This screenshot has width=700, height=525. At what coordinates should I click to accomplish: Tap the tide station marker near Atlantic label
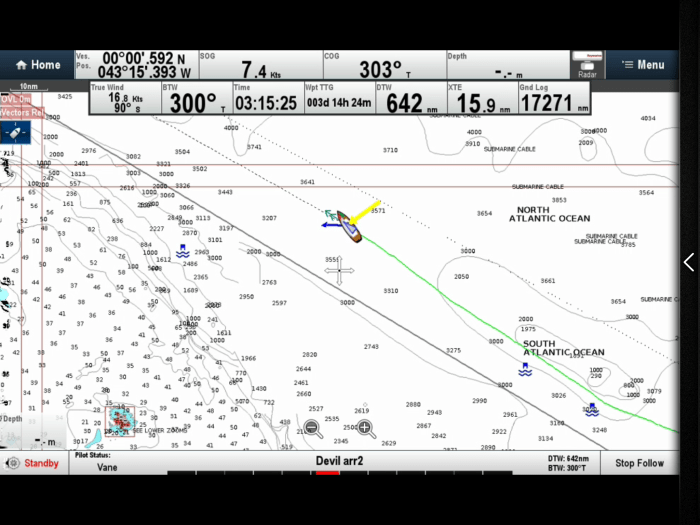point(525,369)
